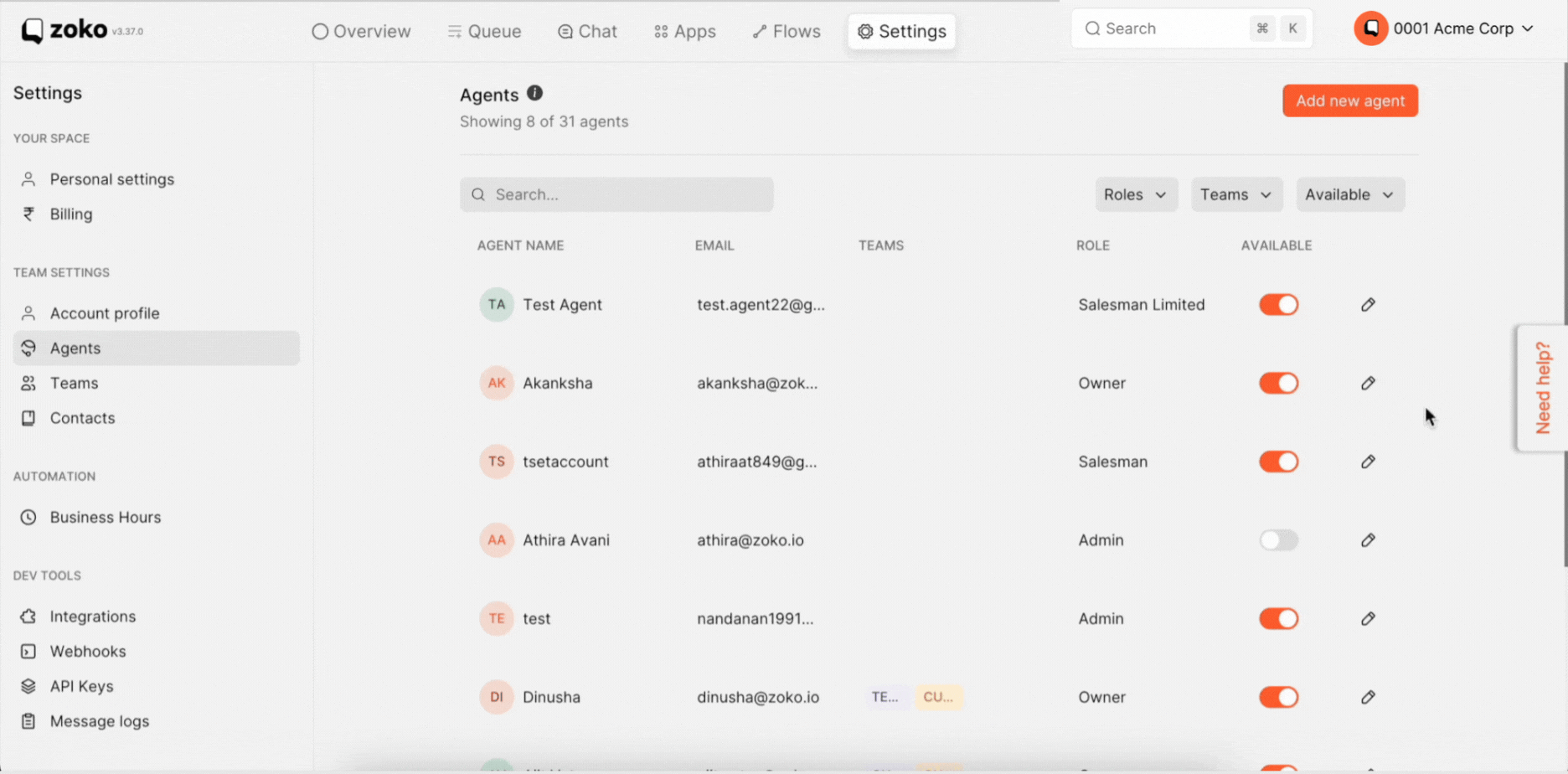This screenshot has height=774, width=1568.
Task: Click the AK avatar of Akanksha
Action: click(497, 383)
